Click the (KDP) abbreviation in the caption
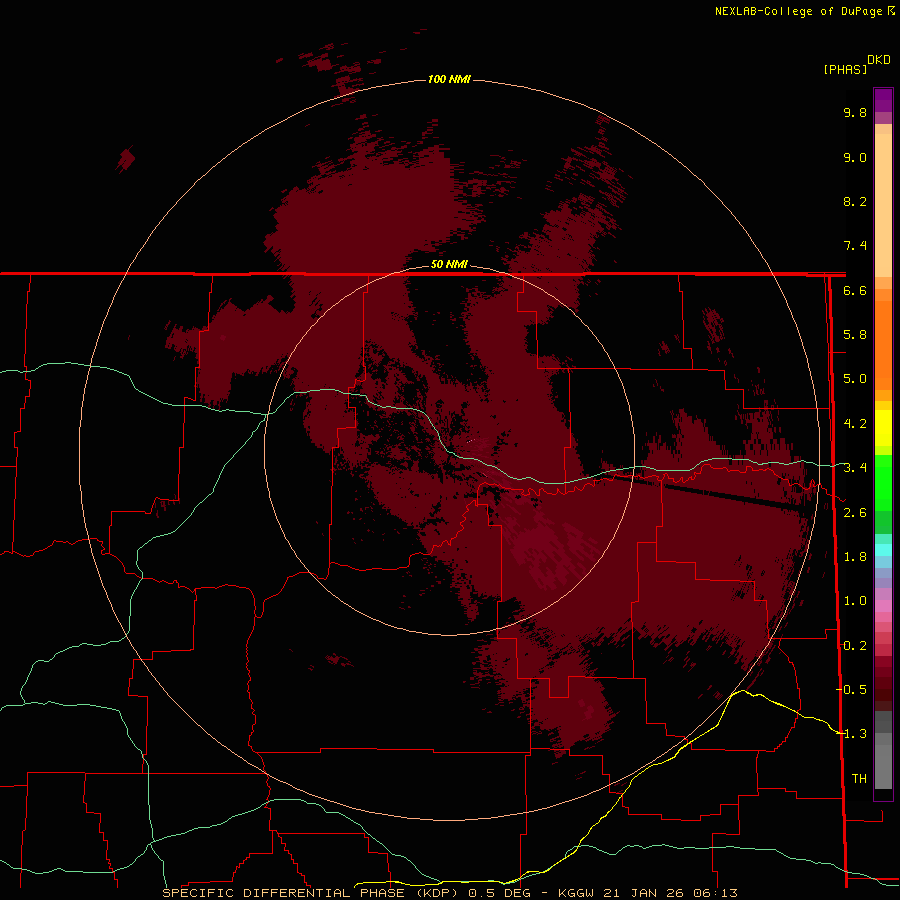Image resolution: width=900 pixels, height=900 pixels. pyautogui.click(x=438, y=893)
